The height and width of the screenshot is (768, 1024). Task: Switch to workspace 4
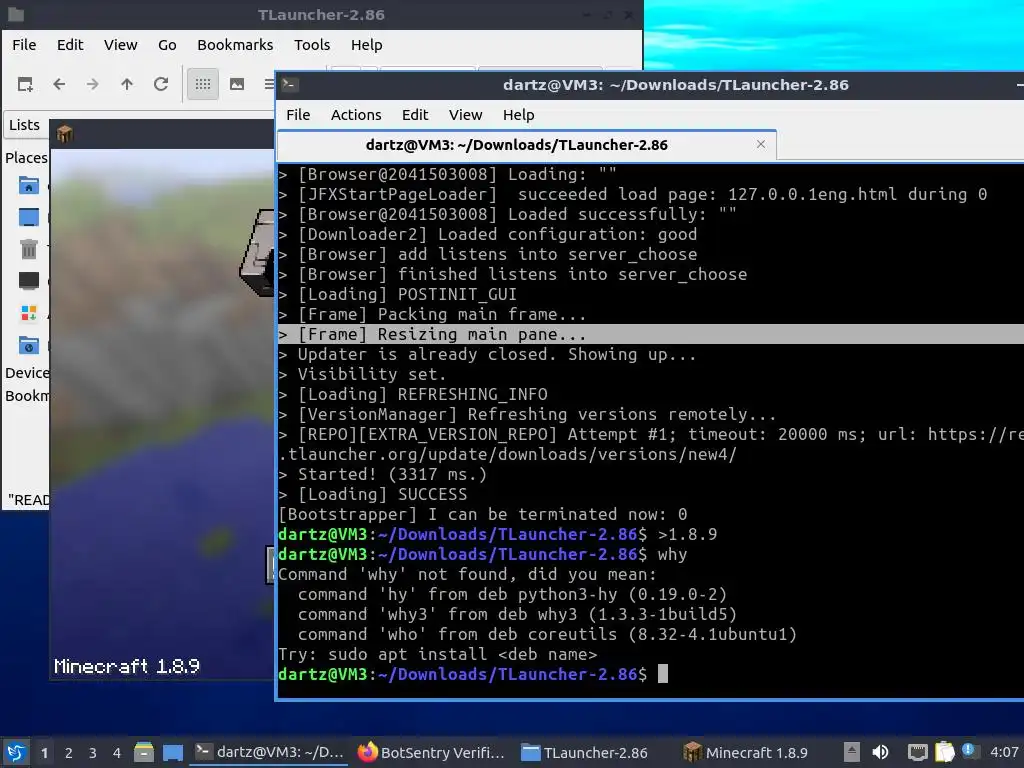[117, 753]
